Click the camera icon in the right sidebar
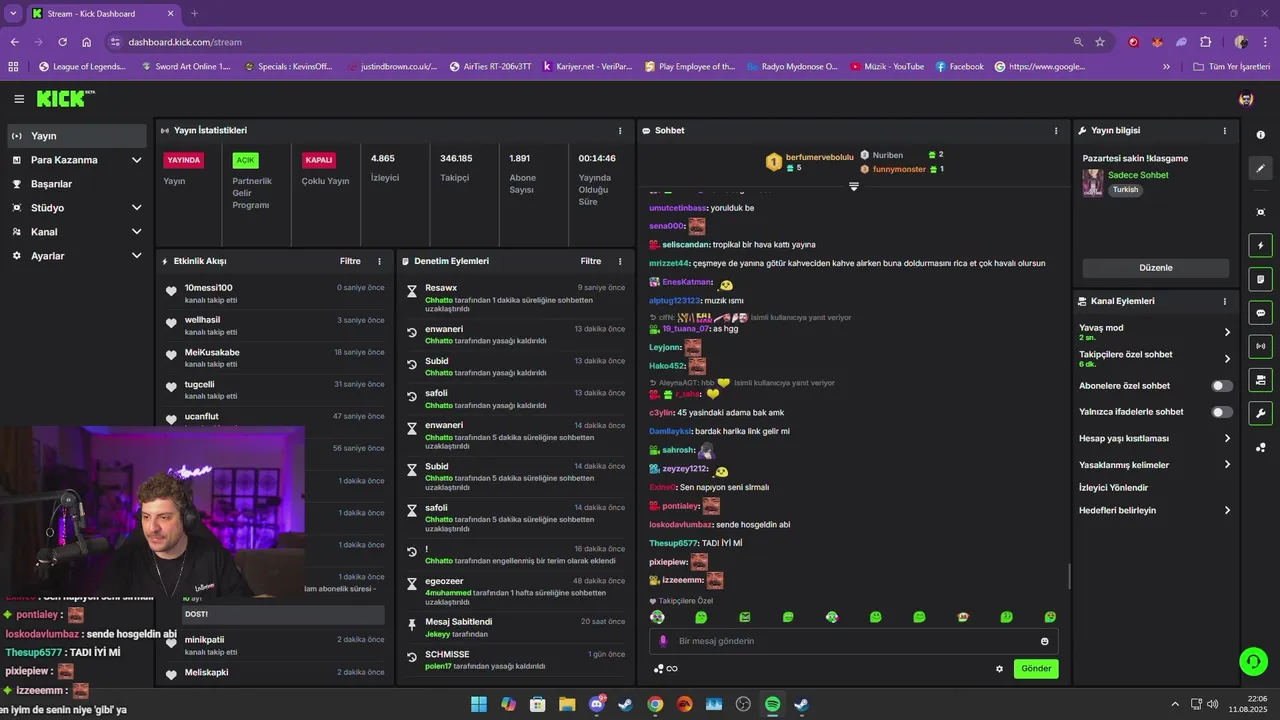The height and width of the screenshot is (720, 1280). click(x=1260, y=380)
